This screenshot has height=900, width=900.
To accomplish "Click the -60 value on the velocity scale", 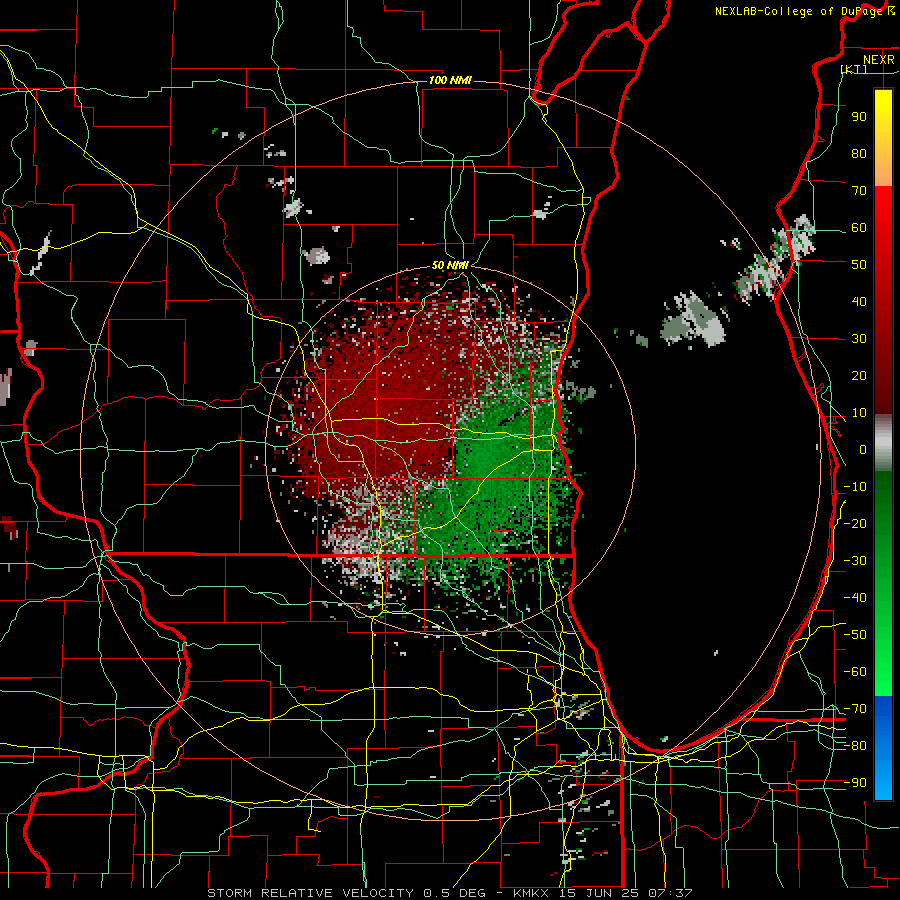I will click(855, 672).
